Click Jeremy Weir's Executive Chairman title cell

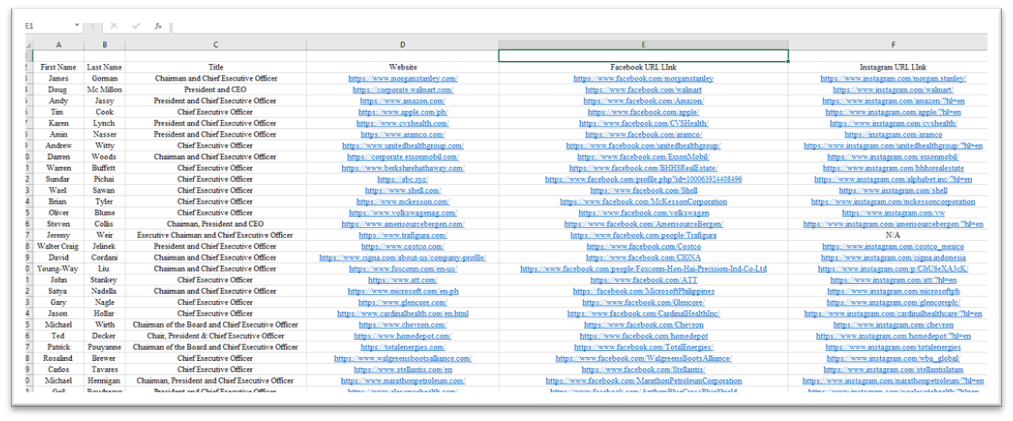(x=216, y=235)
